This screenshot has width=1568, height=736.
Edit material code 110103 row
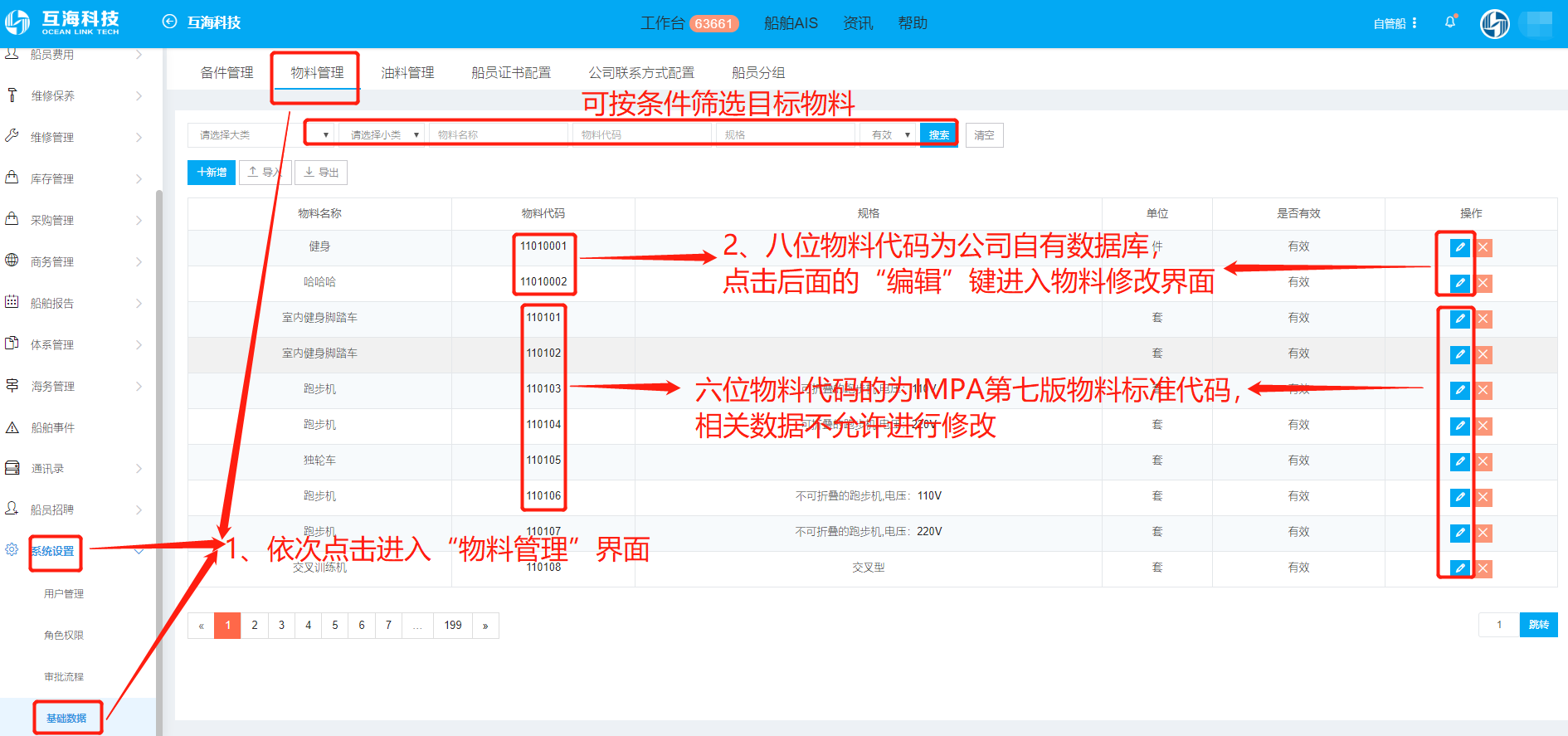(x=1460, y=390)
